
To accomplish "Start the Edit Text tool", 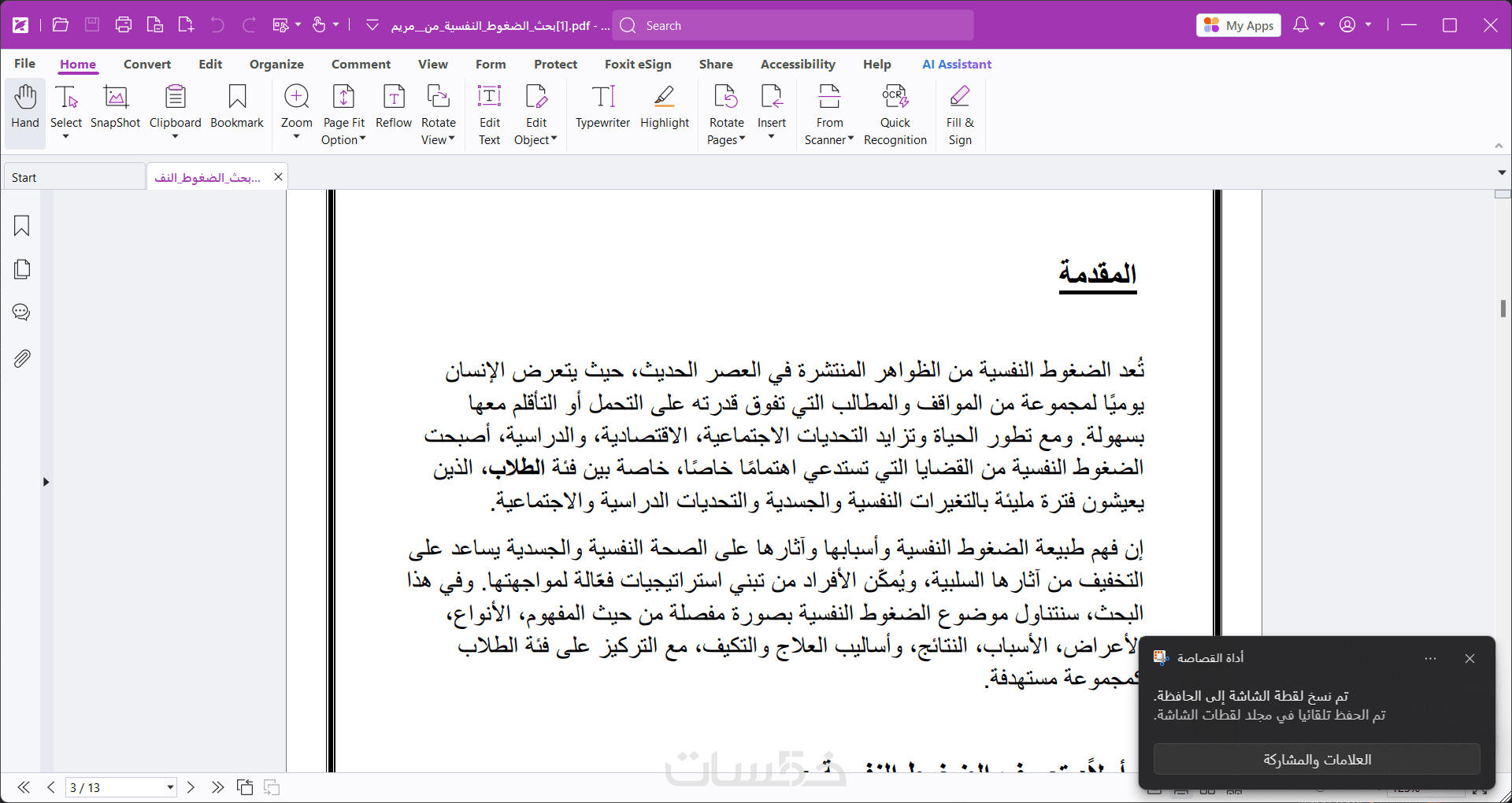I will [x=490, y=115].
